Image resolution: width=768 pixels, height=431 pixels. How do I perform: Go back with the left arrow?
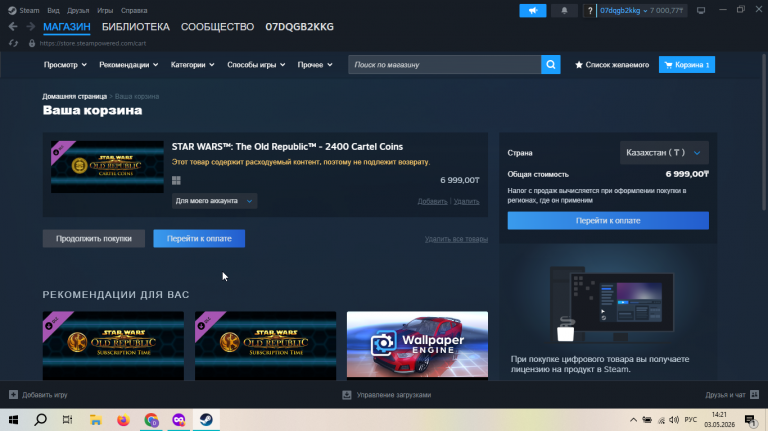point(13,27)
